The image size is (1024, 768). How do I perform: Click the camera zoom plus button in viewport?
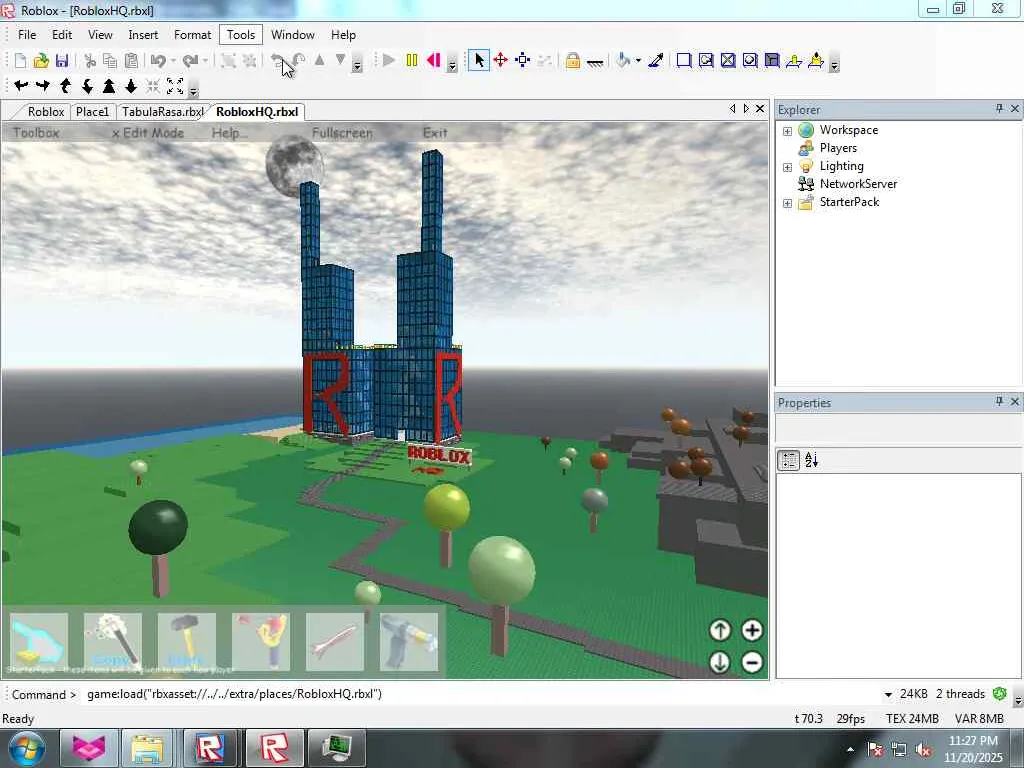click(x=752, y=630)
